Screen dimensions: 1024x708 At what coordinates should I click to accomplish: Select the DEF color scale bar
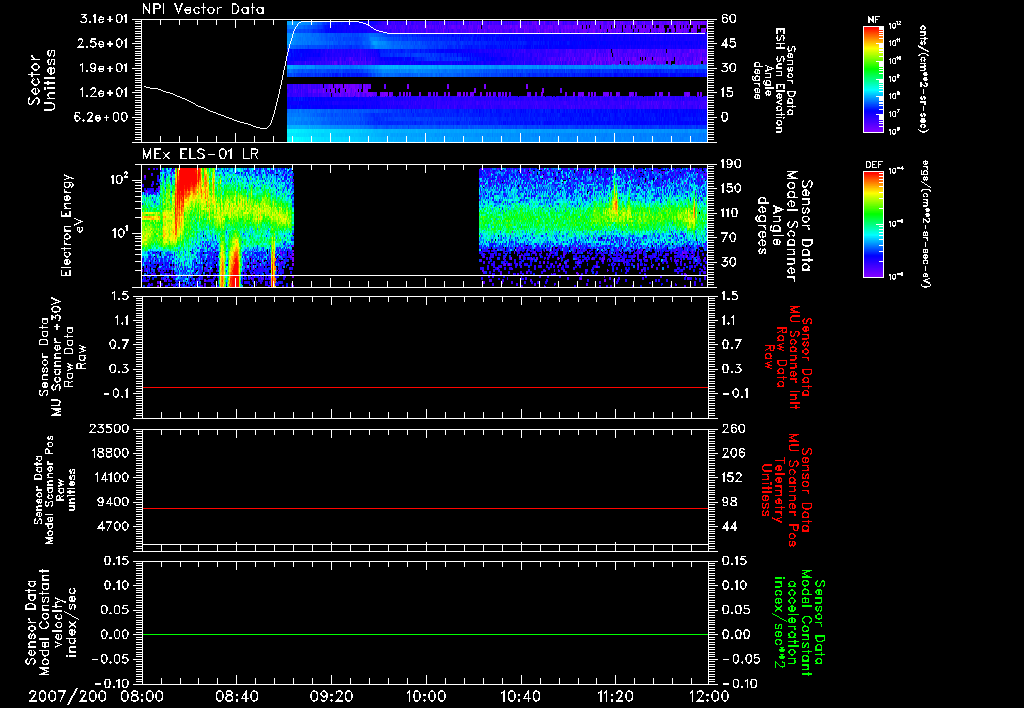coord(873,224)
